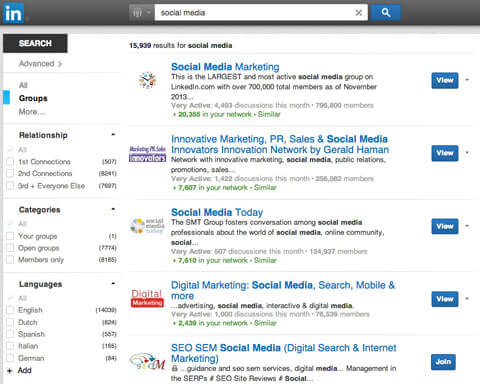Click the blue magnifier search button

click(386, 13)
